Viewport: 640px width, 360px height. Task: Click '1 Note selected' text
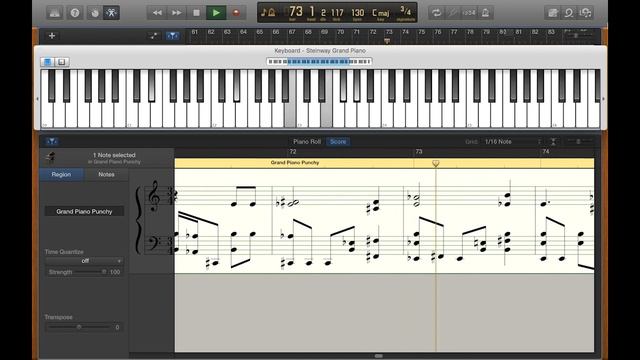(114, 155)
